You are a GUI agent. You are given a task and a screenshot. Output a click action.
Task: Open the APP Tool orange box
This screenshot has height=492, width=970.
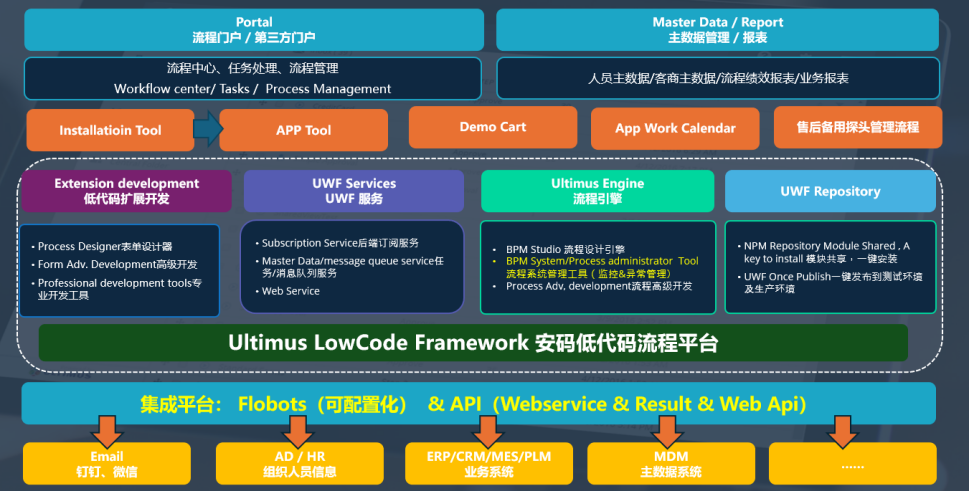click(304, 130)
